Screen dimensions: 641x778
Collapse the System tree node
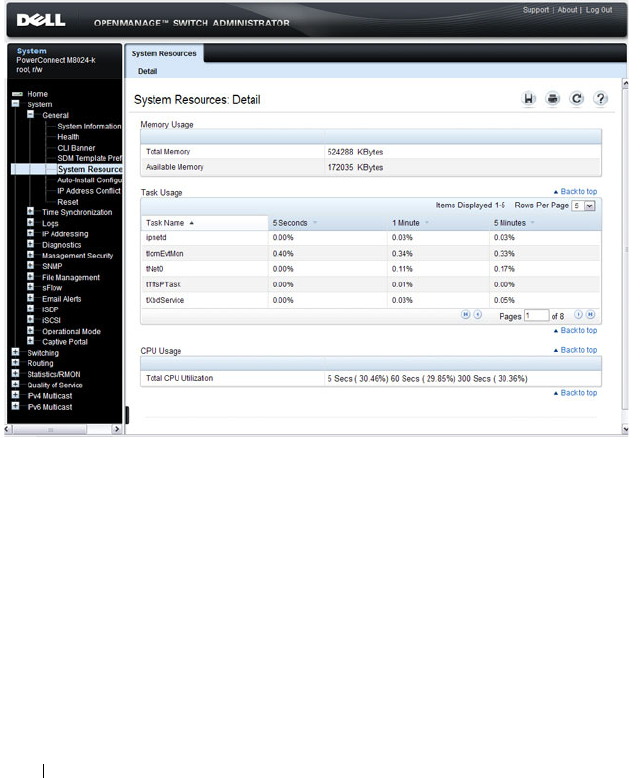pyautogui.click(x=15, y=104)
